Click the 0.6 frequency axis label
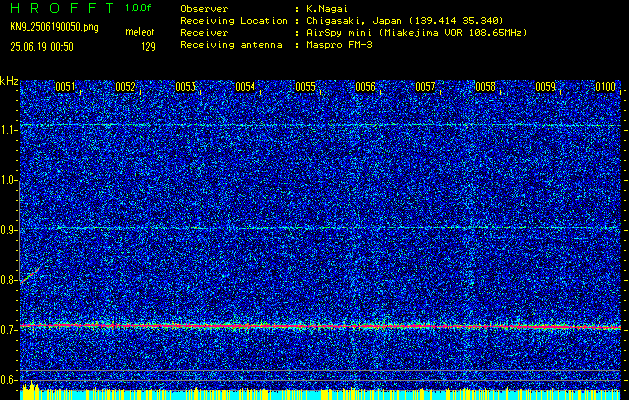This screenshot has width=629, height=400. tap(8, 380)
